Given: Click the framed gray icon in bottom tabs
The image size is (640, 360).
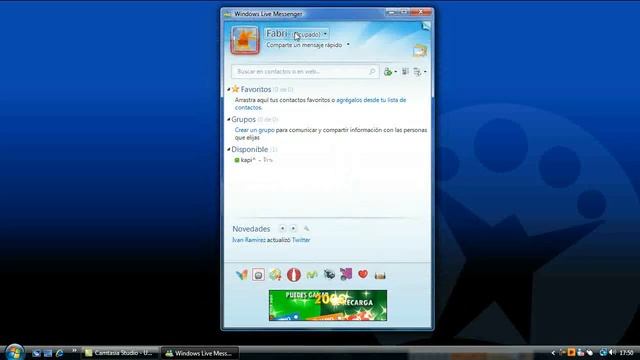Looking at the screenshot, I should click(258, 275).
